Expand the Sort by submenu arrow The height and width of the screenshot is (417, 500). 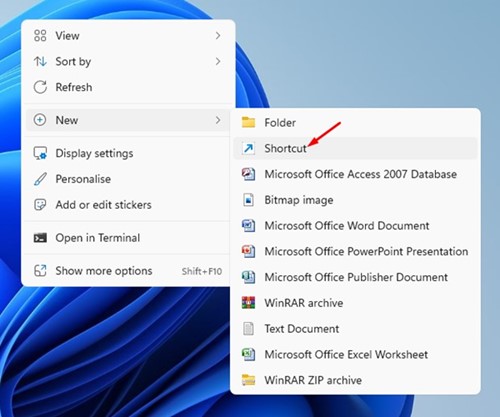pos(218,61)
